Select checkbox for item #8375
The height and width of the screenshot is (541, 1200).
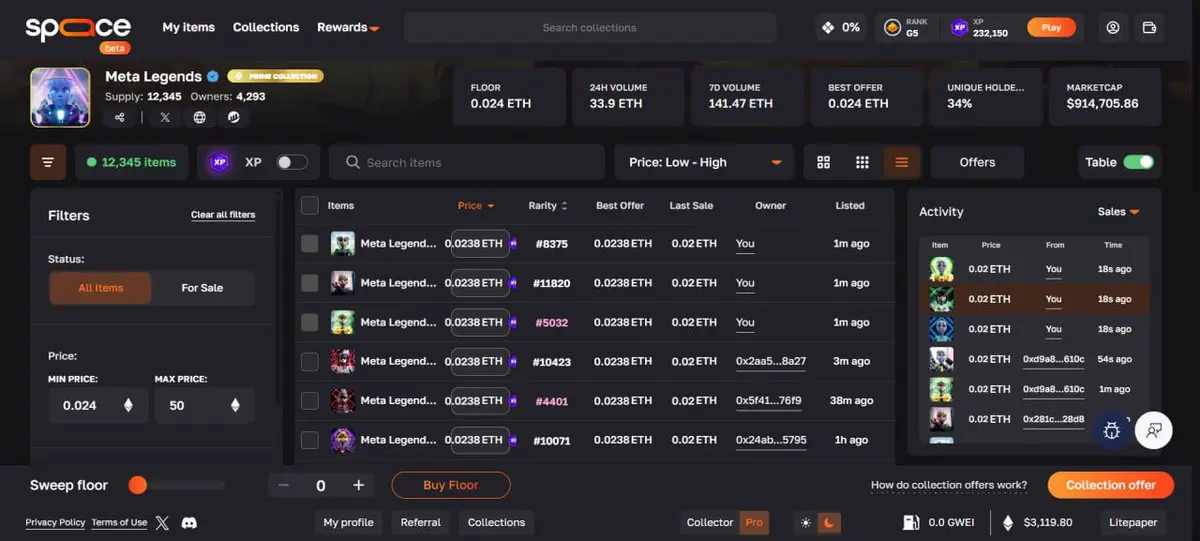310,243
